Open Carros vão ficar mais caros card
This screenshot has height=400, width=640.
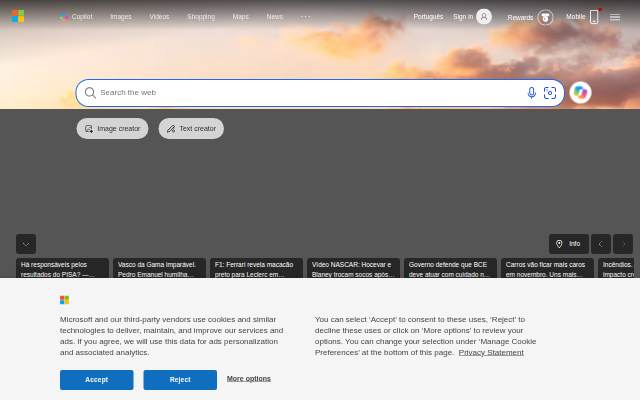547,268
